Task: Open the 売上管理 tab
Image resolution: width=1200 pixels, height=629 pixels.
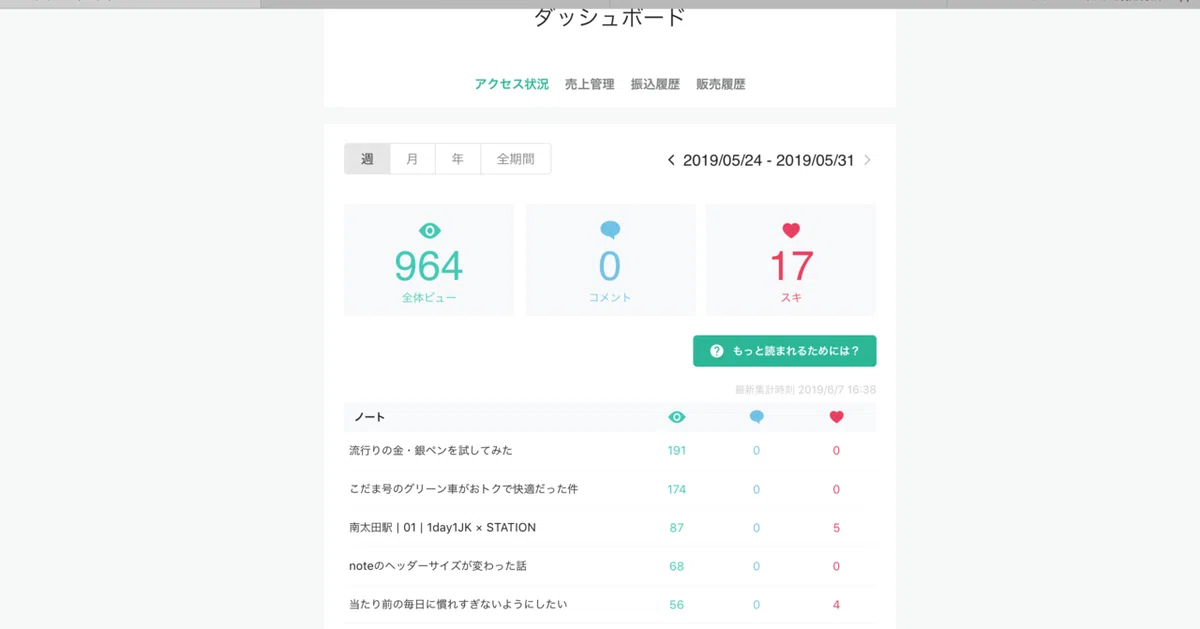Action: [x=590, y=85]
